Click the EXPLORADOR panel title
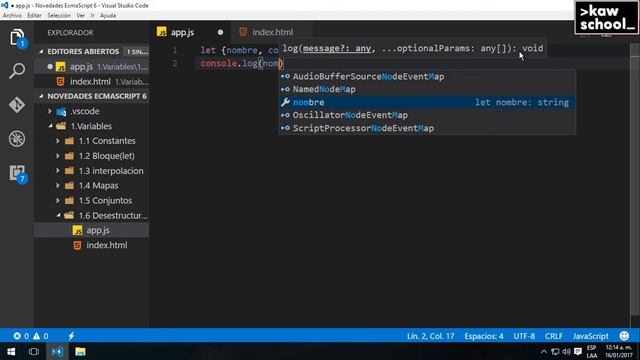The height and width of the screenshot is (360, 640). click(70, 33)
